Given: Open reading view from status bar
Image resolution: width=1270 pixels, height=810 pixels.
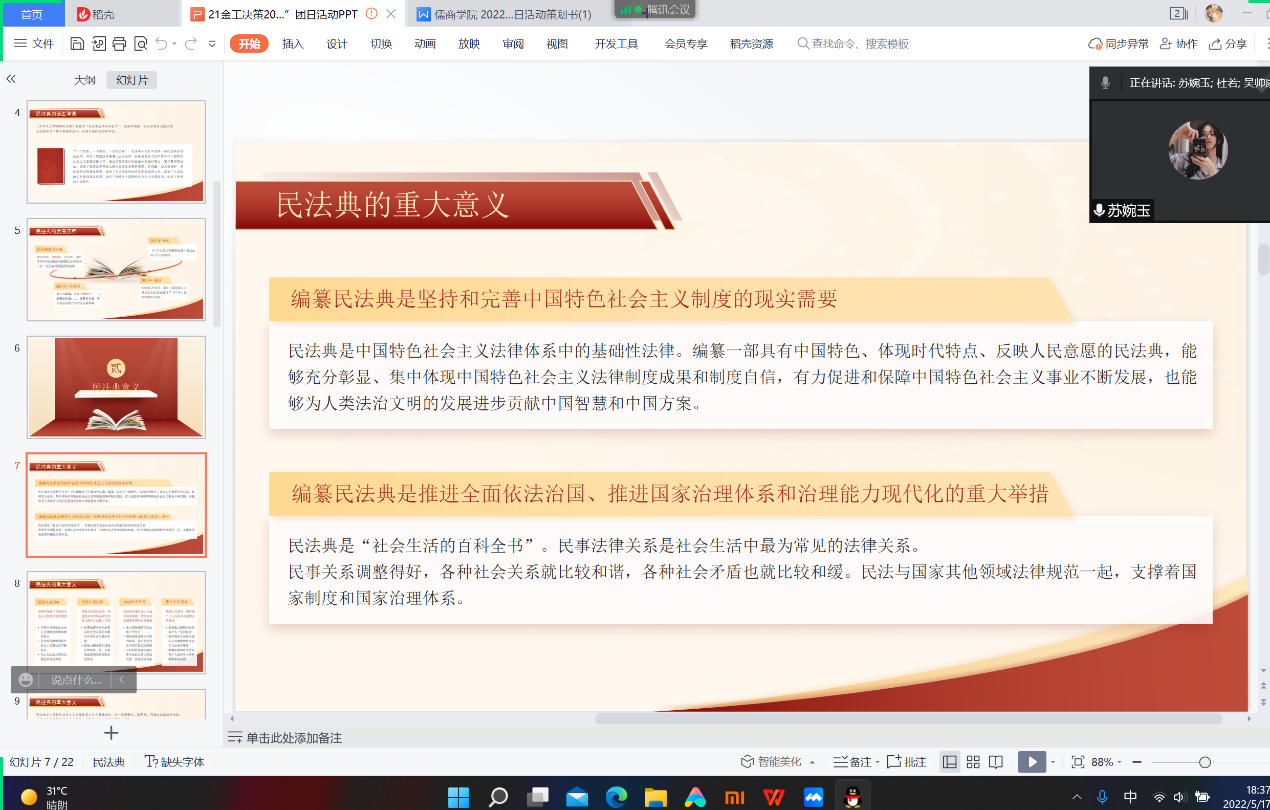Looking at the screenshot, I should click(996, 762).
